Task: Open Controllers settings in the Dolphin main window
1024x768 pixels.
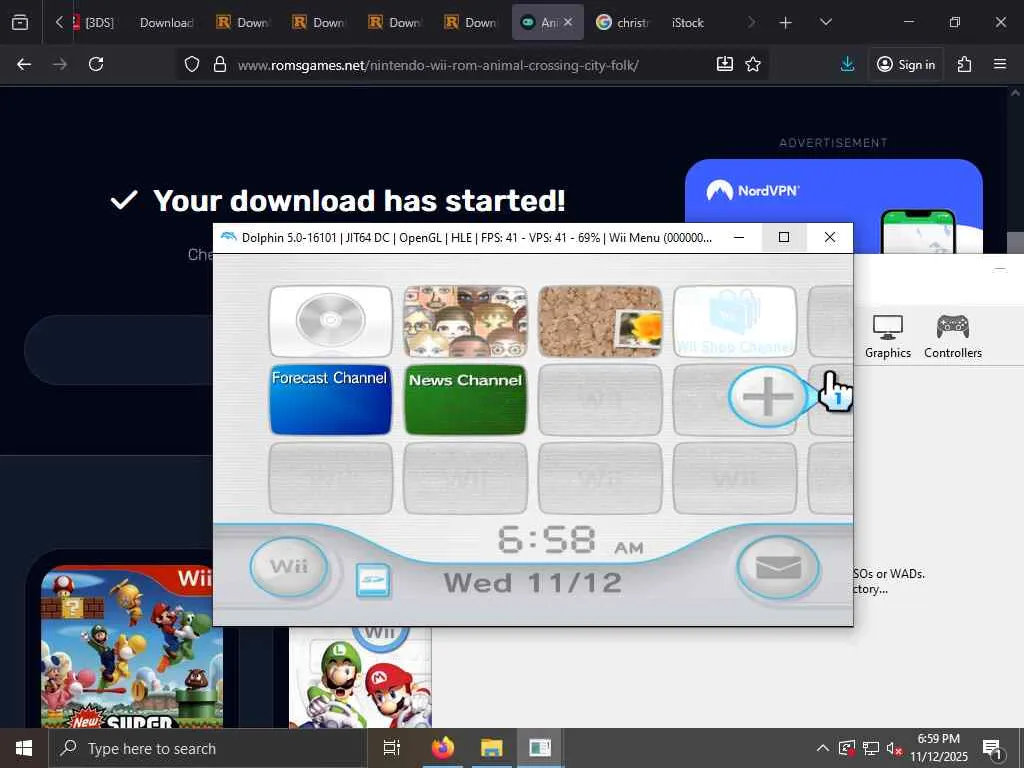Action: (x=953, y=336)
